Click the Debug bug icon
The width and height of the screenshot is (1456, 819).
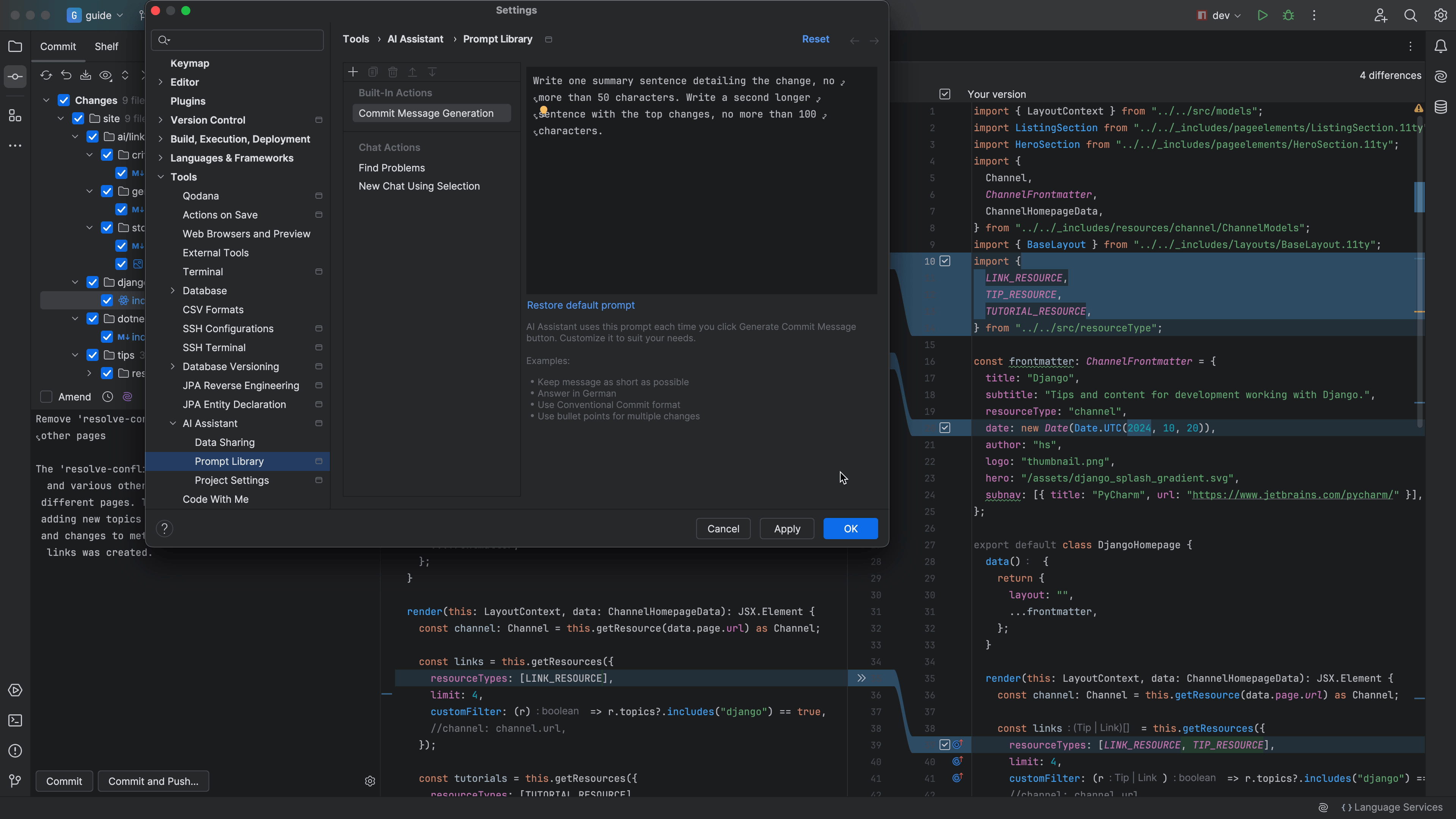pyautogui.click(x=1288, y=15)
